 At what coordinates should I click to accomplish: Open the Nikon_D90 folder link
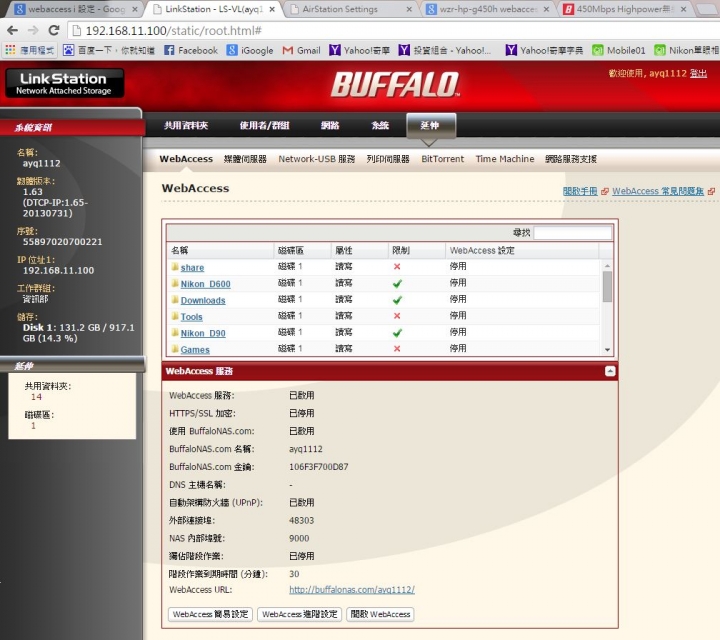pos(203,333)
